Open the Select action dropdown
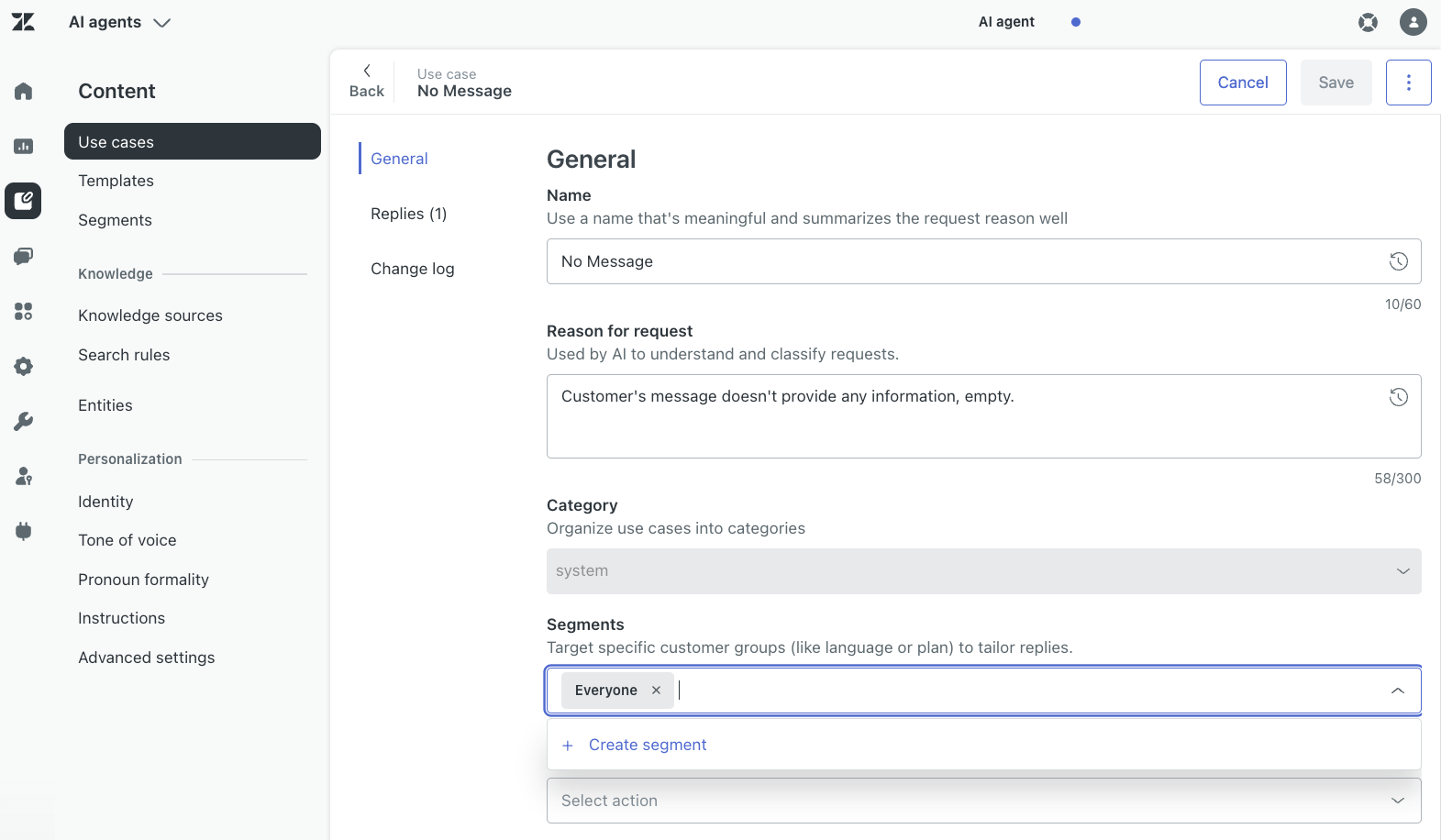 click(x=984, y=801)
